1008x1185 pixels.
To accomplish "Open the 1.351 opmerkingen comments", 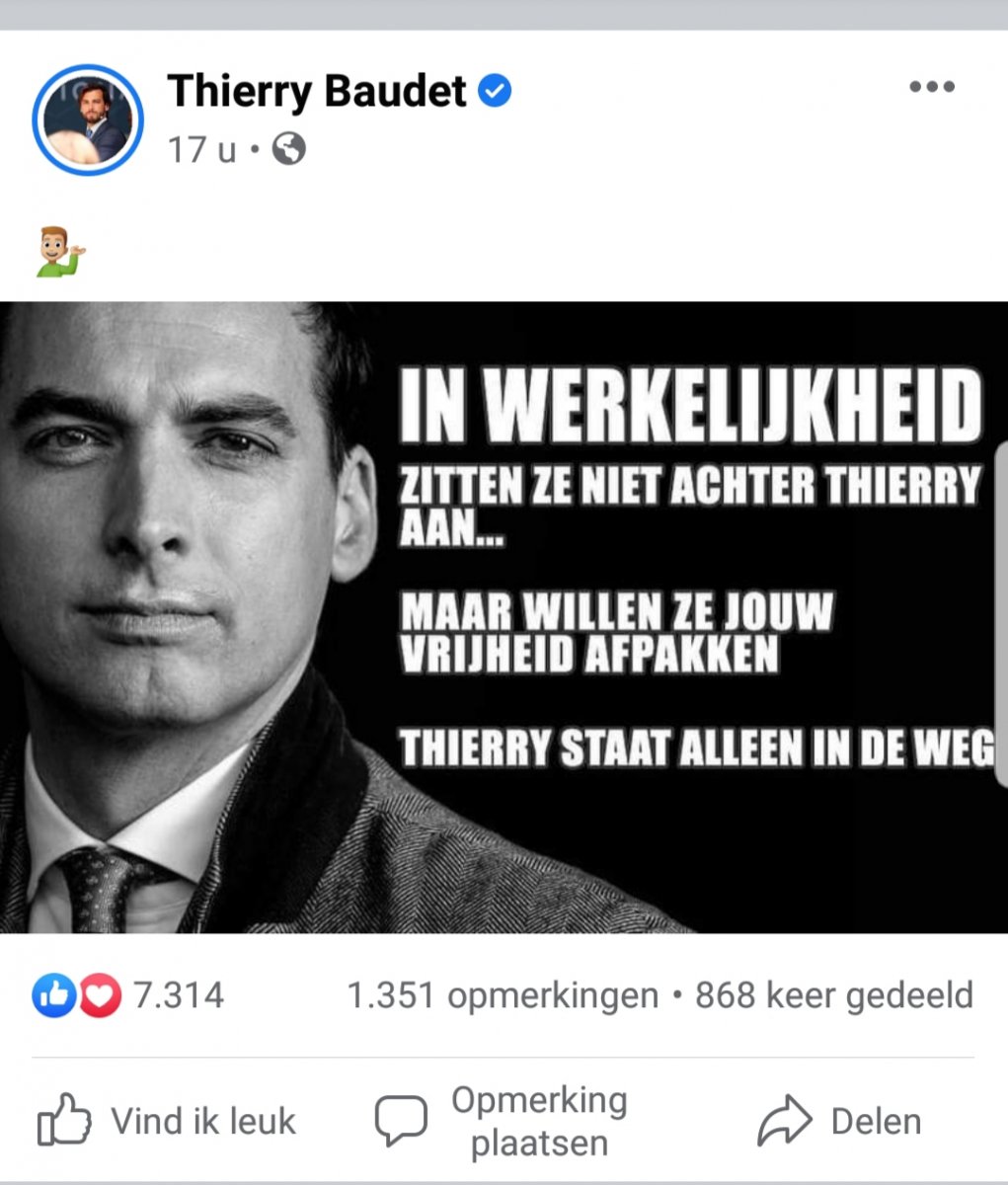I will click(x=503, y=995).
